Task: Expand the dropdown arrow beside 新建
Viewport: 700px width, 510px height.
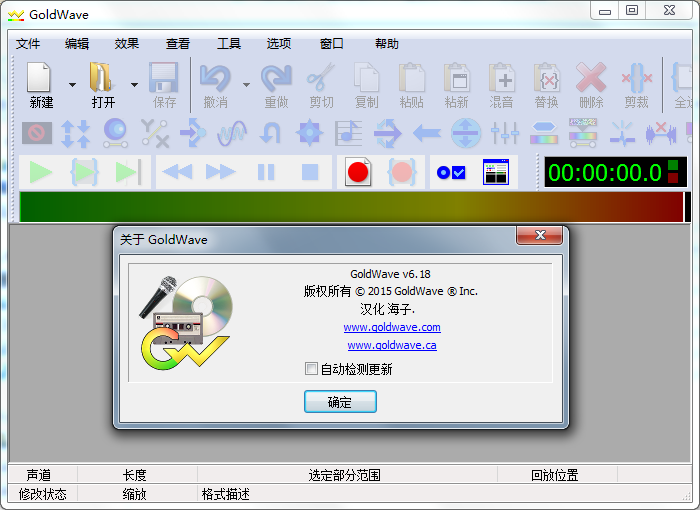Action: (72, 85)
